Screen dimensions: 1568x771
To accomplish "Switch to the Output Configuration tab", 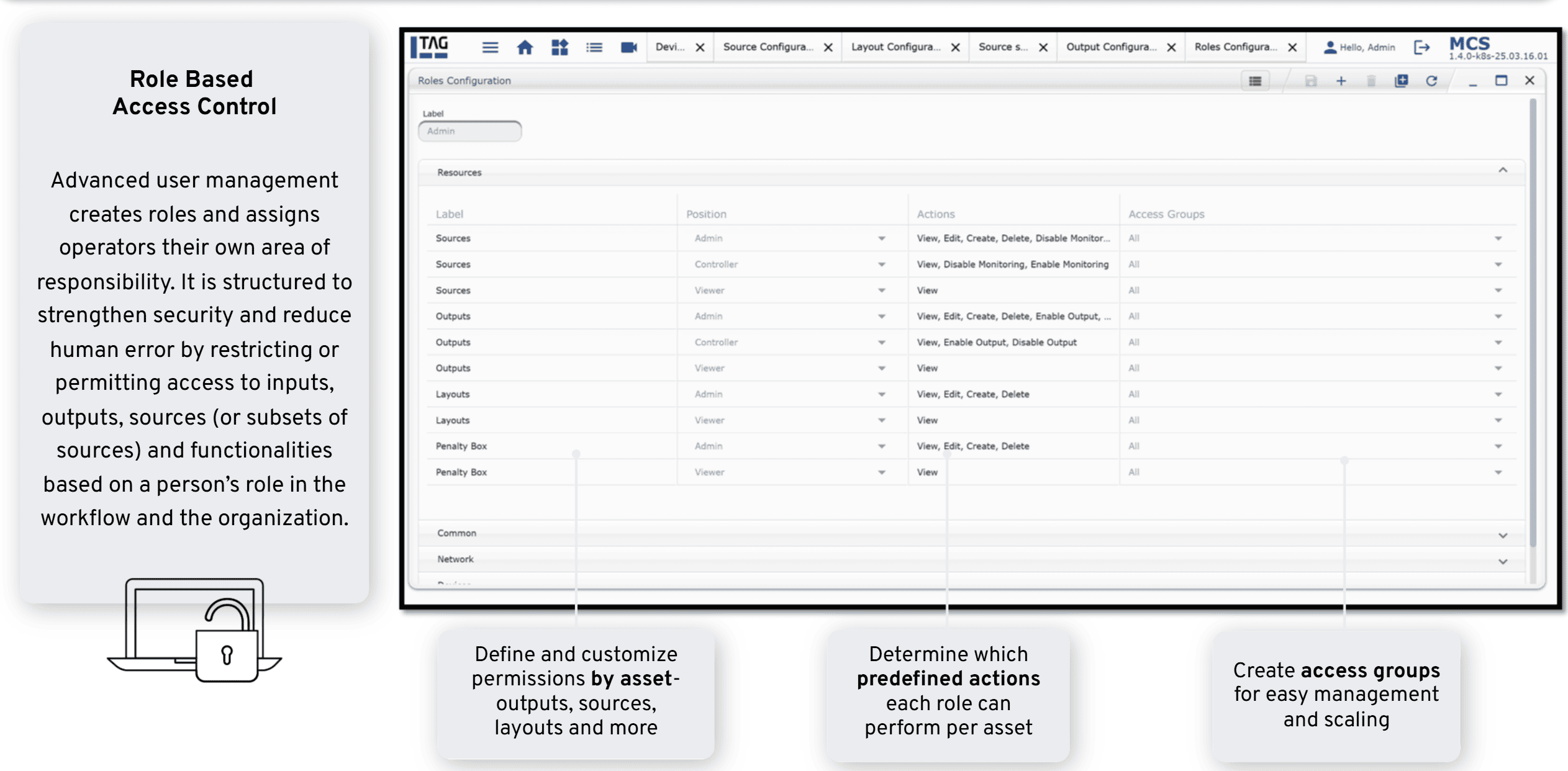I will tap(1111, 47).
